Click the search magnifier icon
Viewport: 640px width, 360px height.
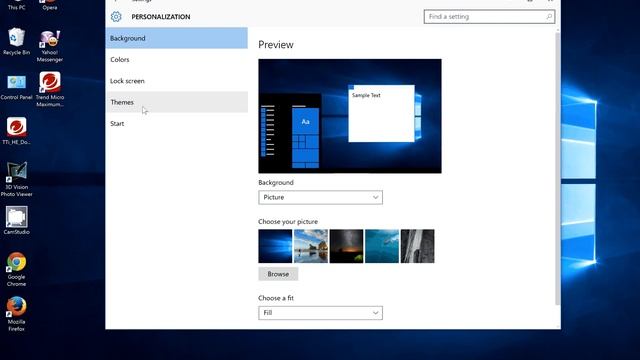[x=549, y=16]
